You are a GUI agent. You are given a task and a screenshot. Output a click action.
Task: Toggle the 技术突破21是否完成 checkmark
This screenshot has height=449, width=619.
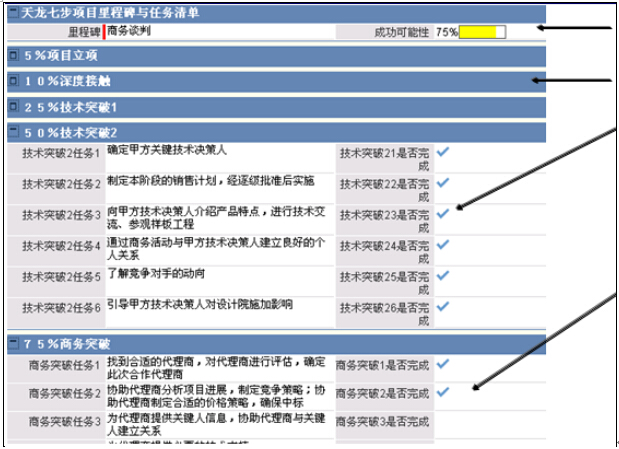click(x=443, y=152)
